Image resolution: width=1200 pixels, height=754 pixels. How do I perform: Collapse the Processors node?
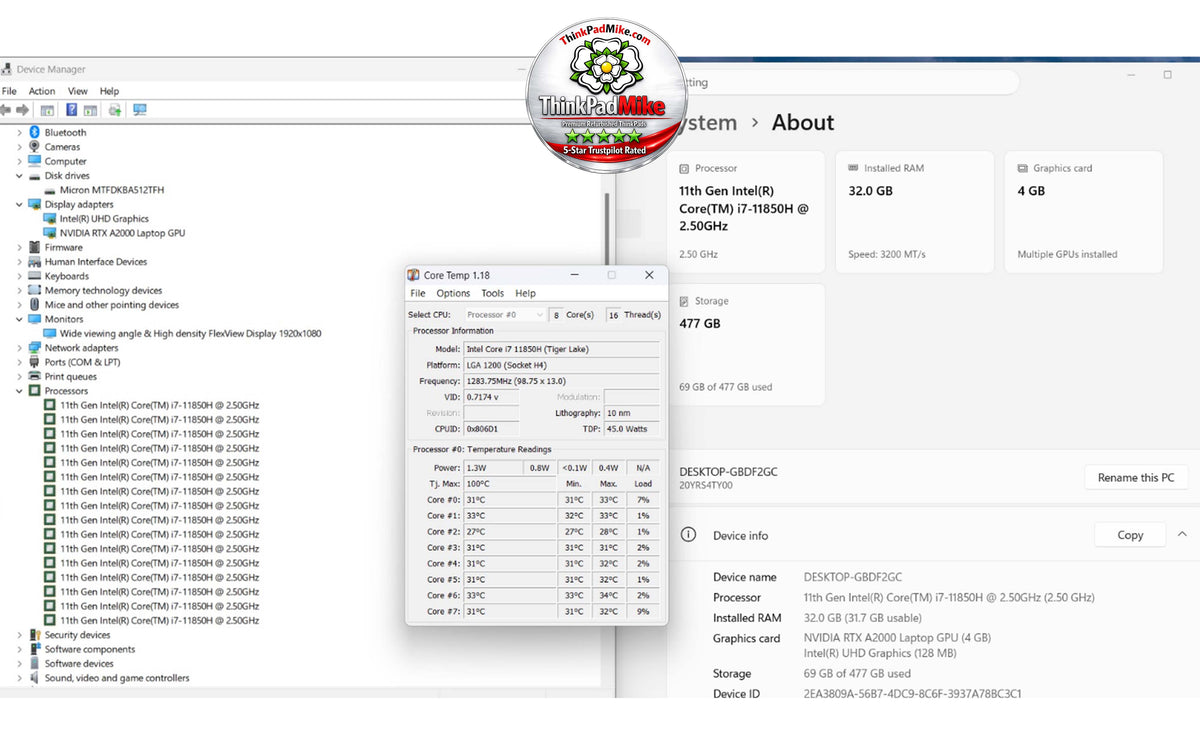(19, 391)
